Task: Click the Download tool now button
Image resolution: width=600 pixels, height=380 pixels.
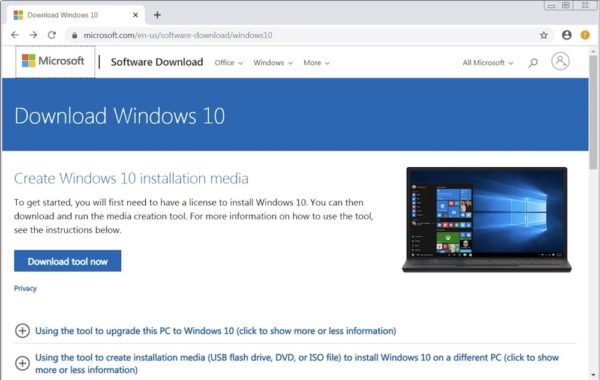Action: click(67, 261)
